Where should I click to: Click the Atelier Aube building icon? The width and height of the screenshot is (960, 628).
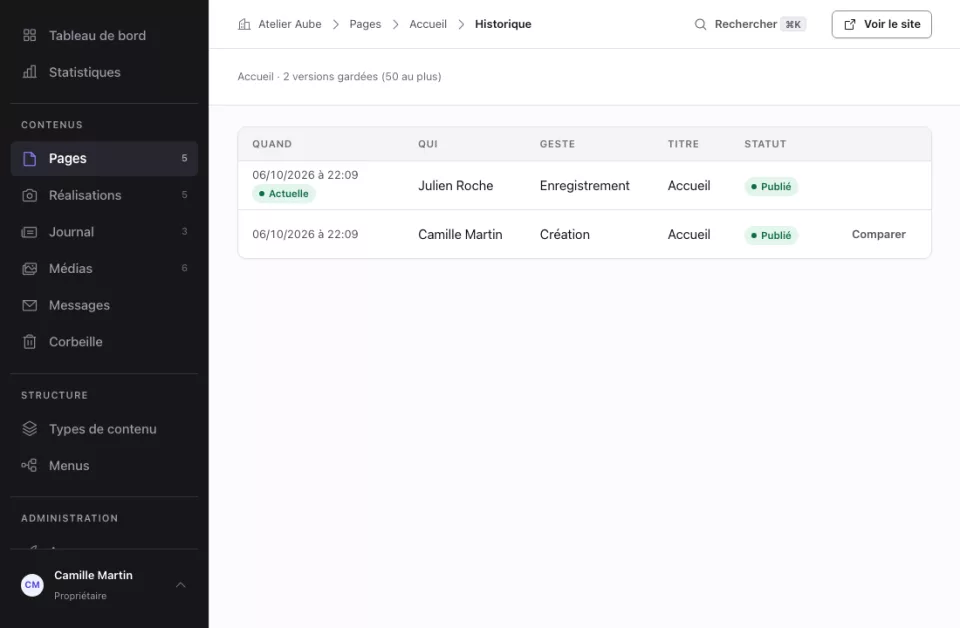coord(244,24)
